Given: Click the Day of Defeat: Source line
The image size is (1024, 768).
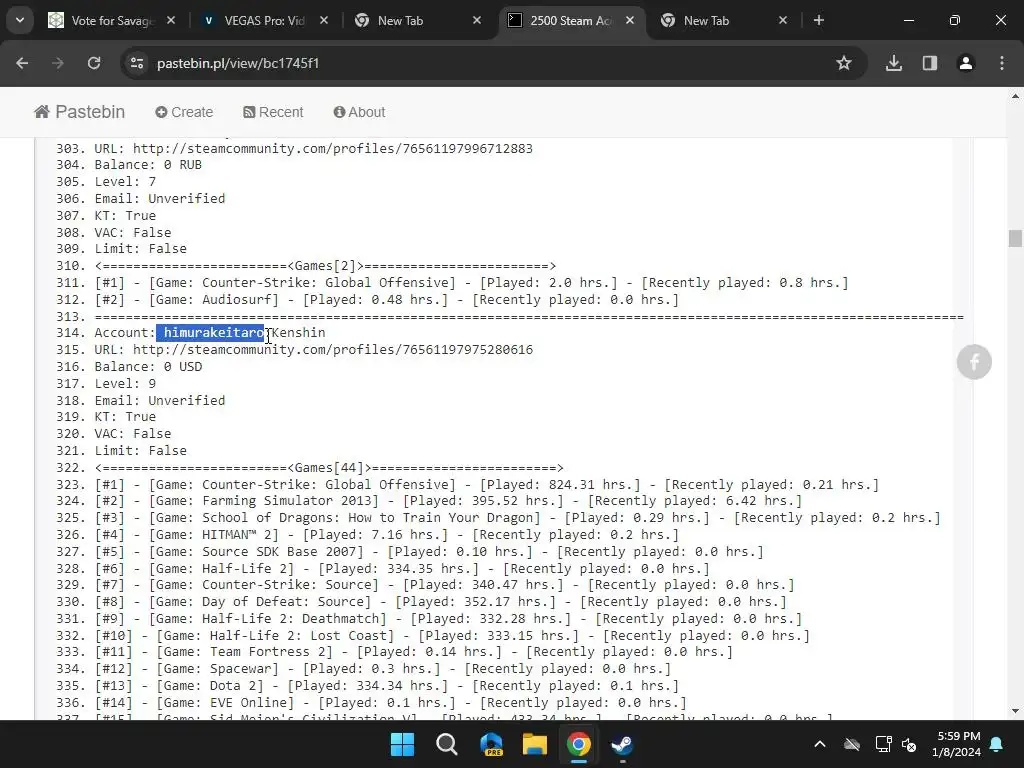Looking at the screenshot, I should point(441,601).
